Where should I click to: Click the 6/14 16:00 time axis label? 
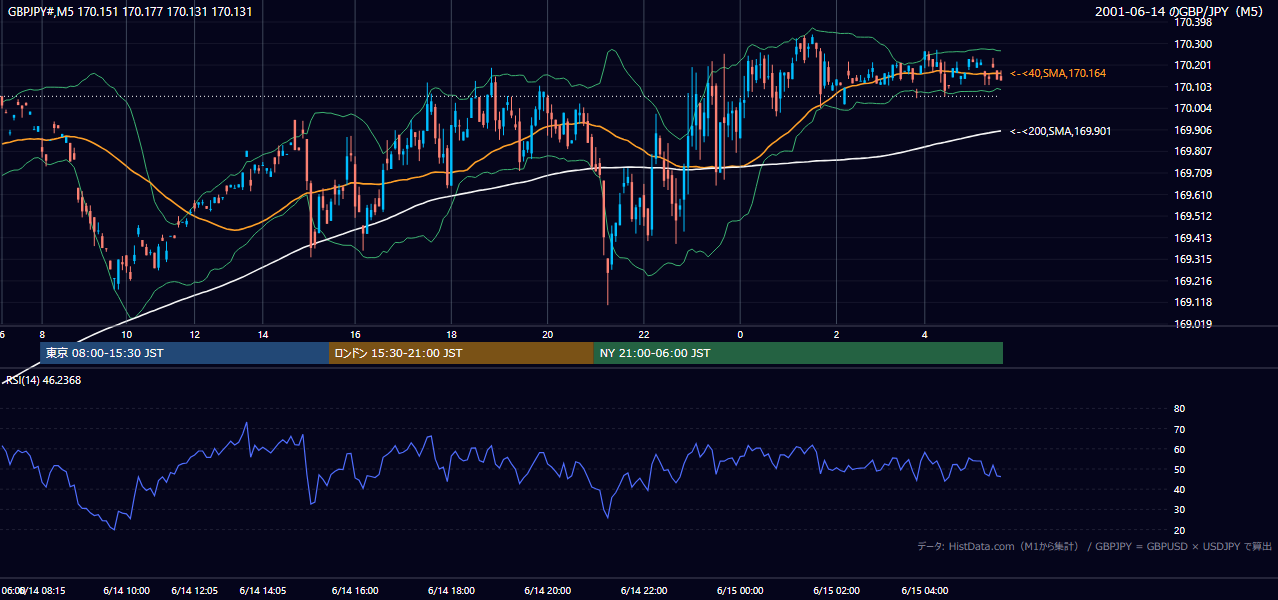point(355,590)
